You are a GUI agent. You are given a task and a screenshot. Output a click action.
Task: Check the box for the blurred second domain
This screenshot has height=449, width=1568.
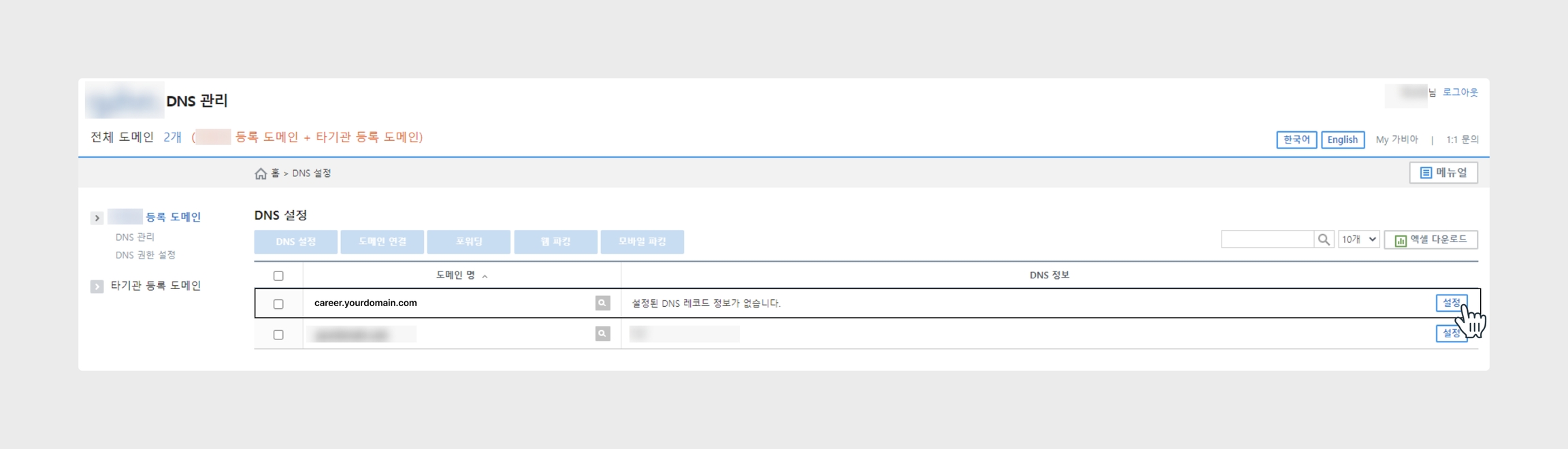tap(278, 335)
